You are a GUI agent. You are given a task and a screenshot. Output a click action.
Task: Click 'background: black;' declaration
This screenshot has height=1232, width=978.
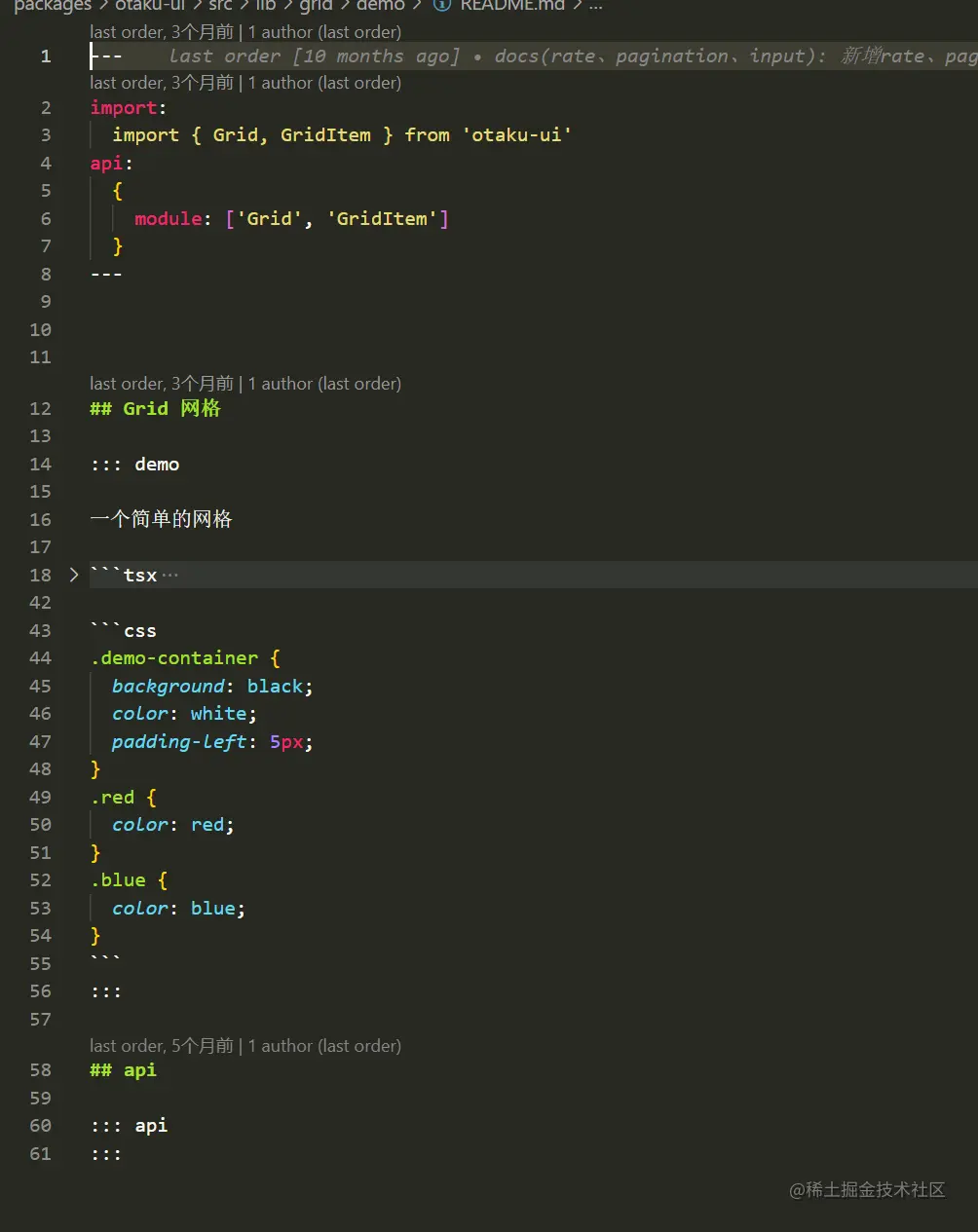click(x=212, y=687)
